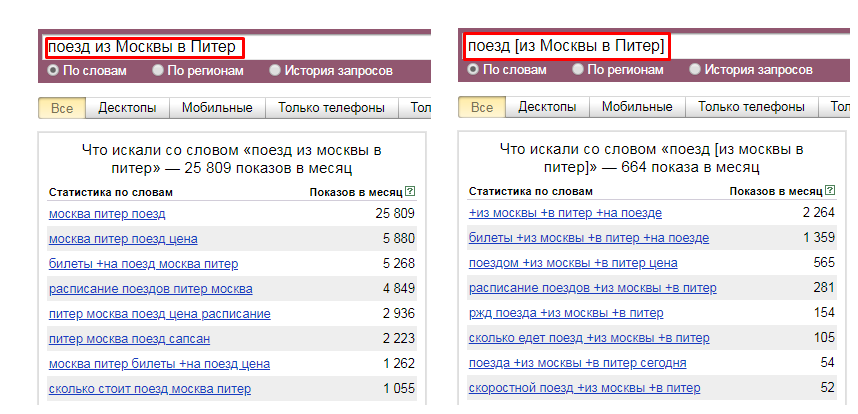858x414 pixels.
Task: Switch to 'Десктопы' tab in left panel
Action: click(127, 108)
